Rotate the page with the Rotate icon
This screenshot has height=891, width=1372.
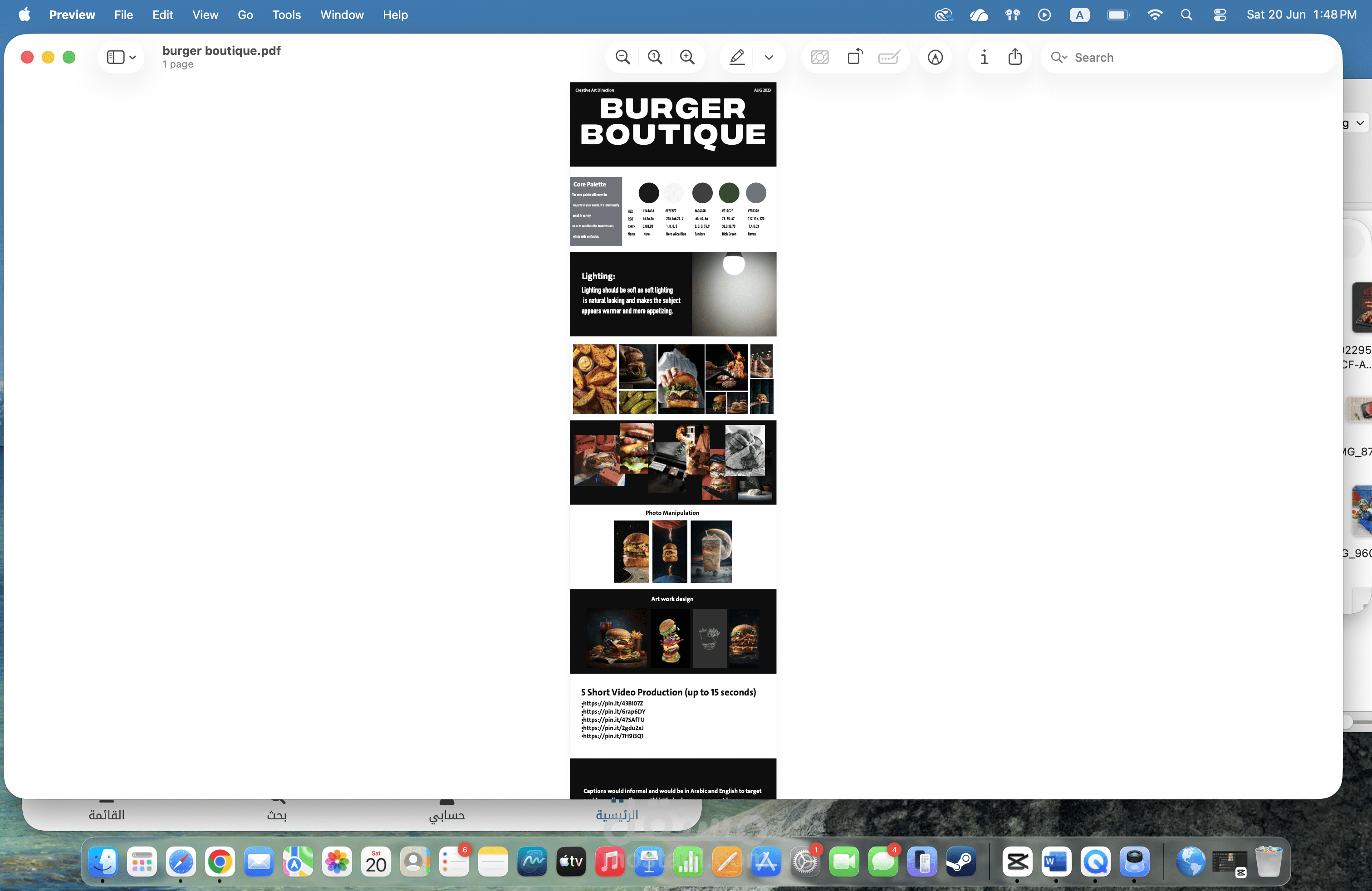pyautogui.click(x=855, y=56)
